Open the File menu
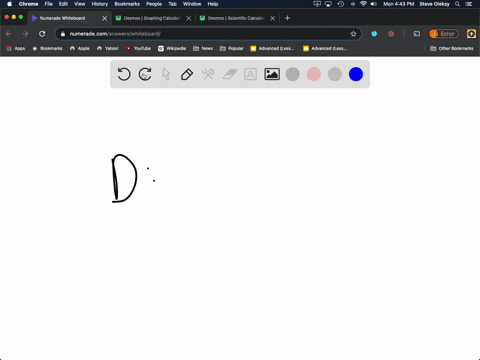480x360 pixels. 48,4
